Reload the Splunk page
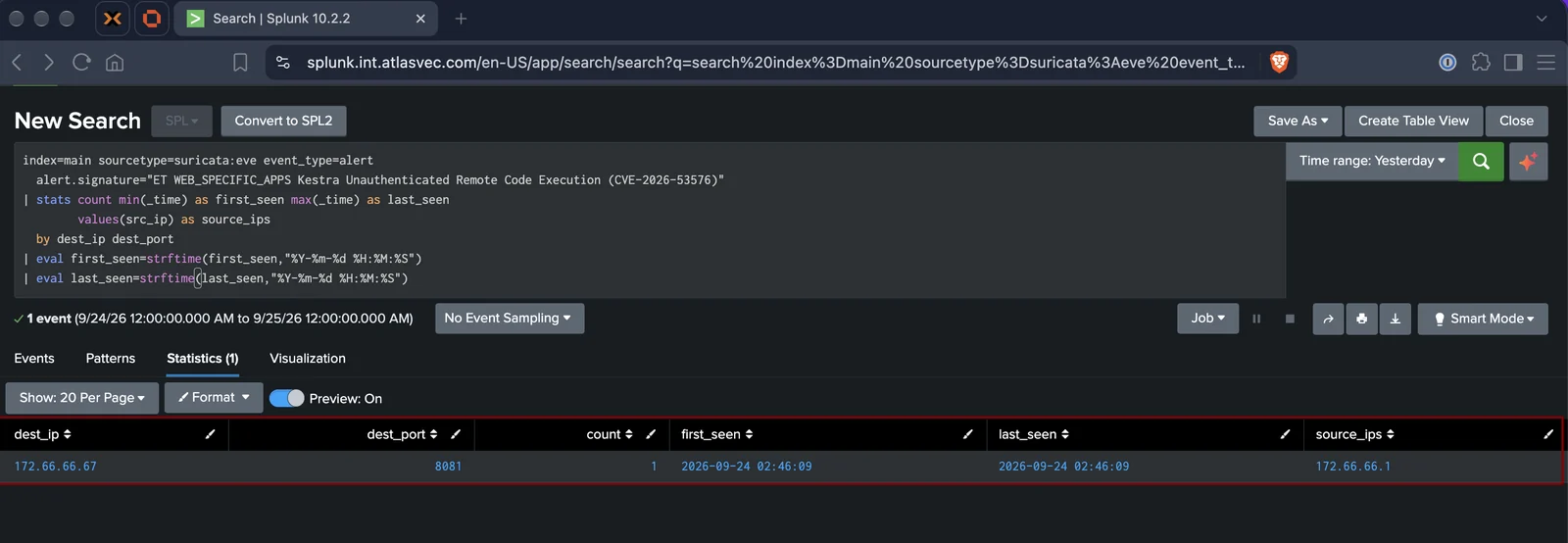 pos(81,63)
